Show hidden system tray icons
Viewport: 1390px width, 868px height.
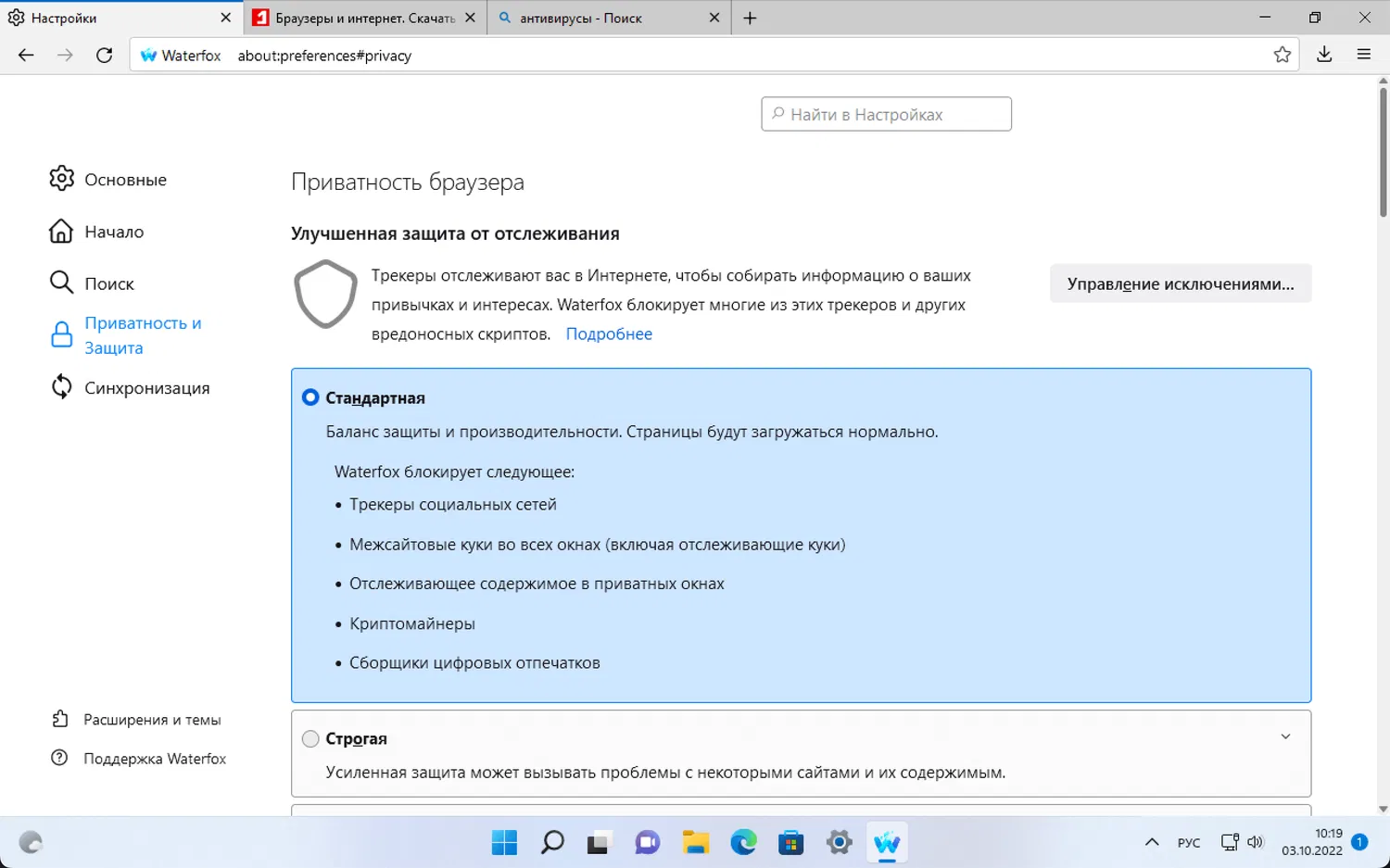pos(1152,842)
